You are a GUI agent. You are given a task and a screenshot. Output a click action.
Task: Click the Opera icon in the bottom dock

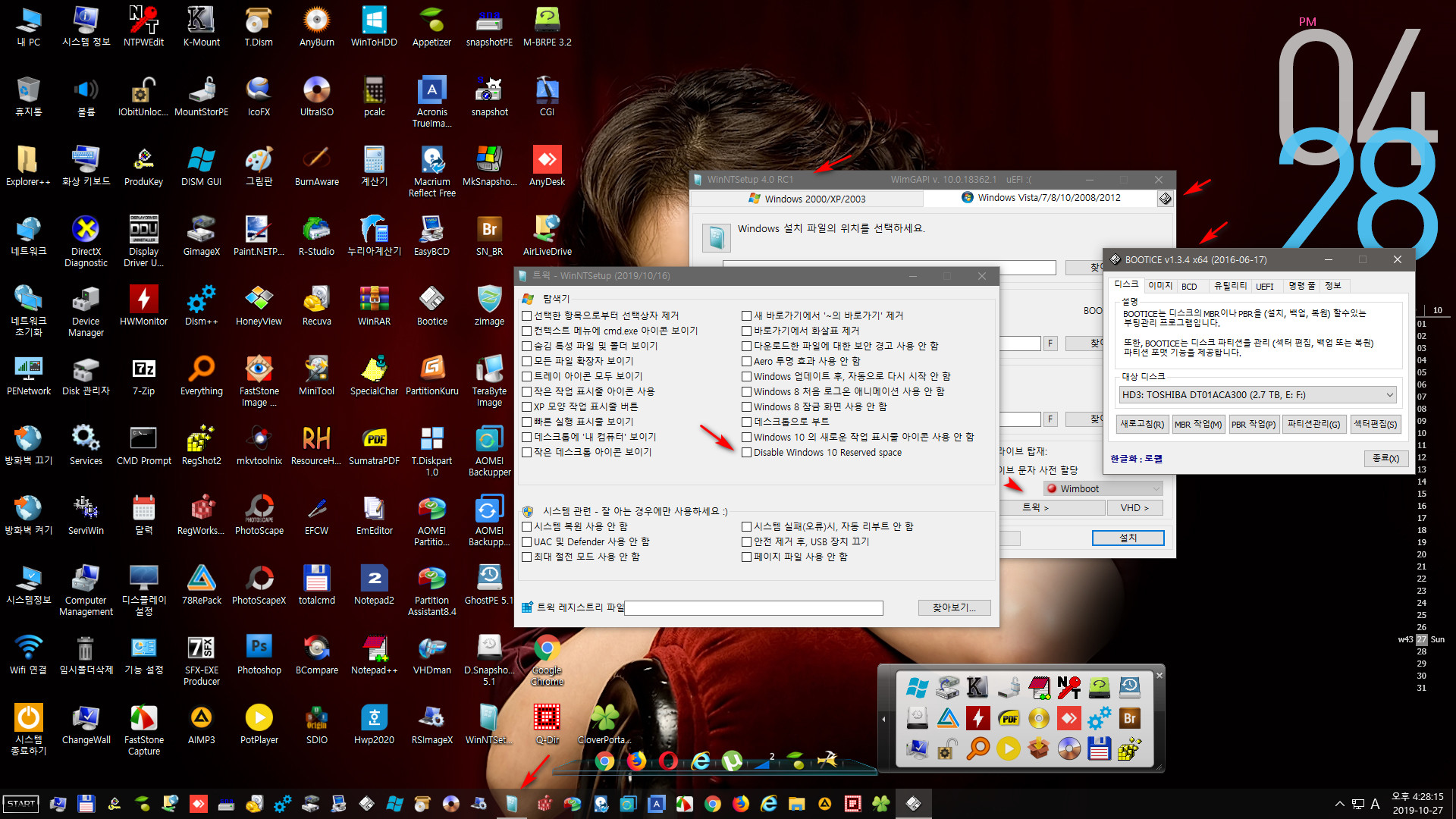point(668,760)
